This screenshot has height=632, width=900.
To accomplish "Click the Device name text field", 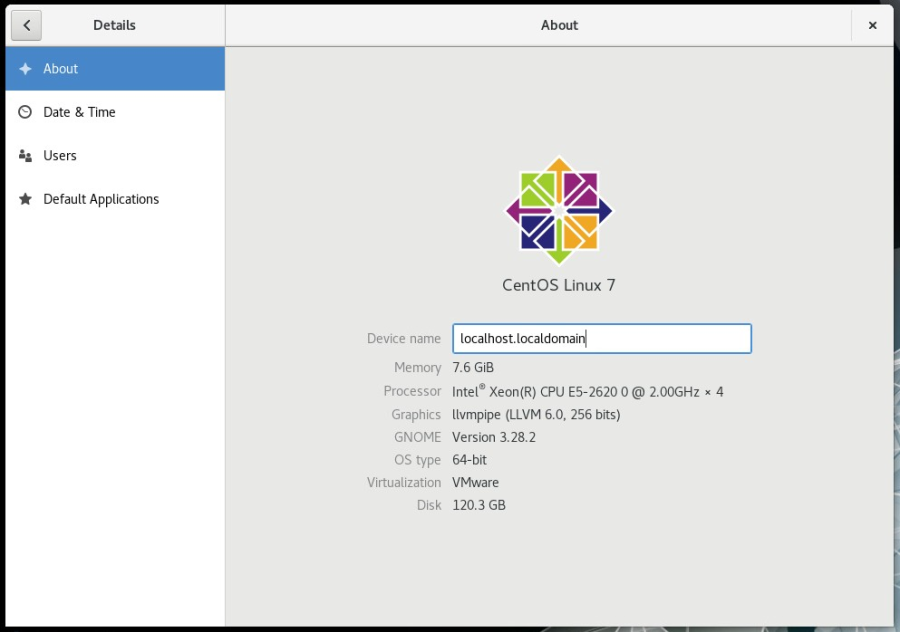I will click(602, 339).
